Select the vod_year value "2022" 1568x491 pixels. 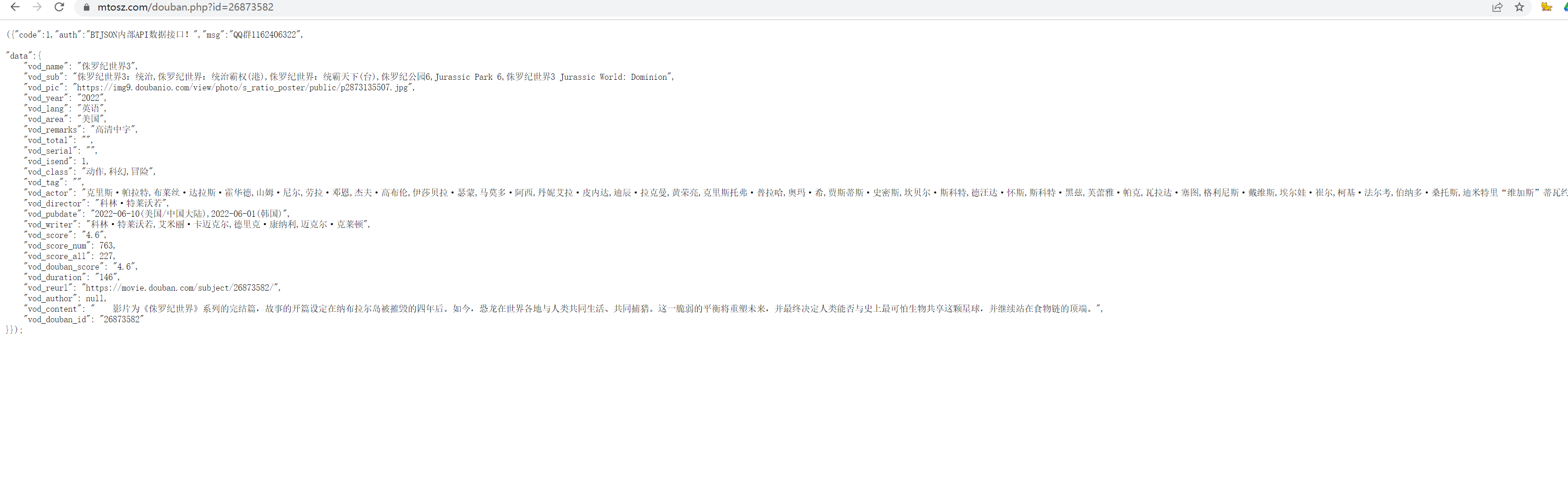pyautogui.click(x=91, y=98)
